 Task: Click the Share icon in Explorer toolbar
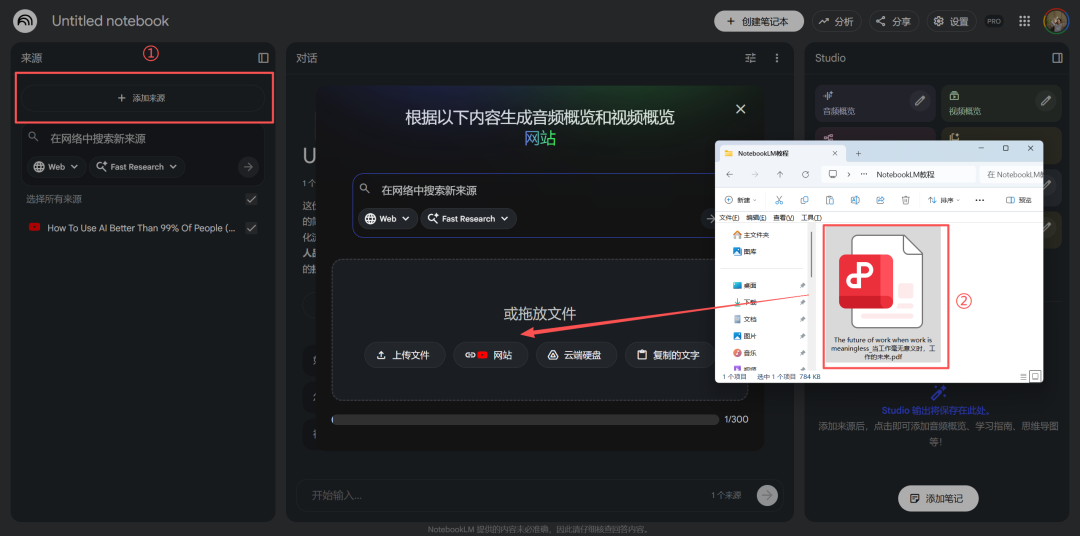coord(880,200)
